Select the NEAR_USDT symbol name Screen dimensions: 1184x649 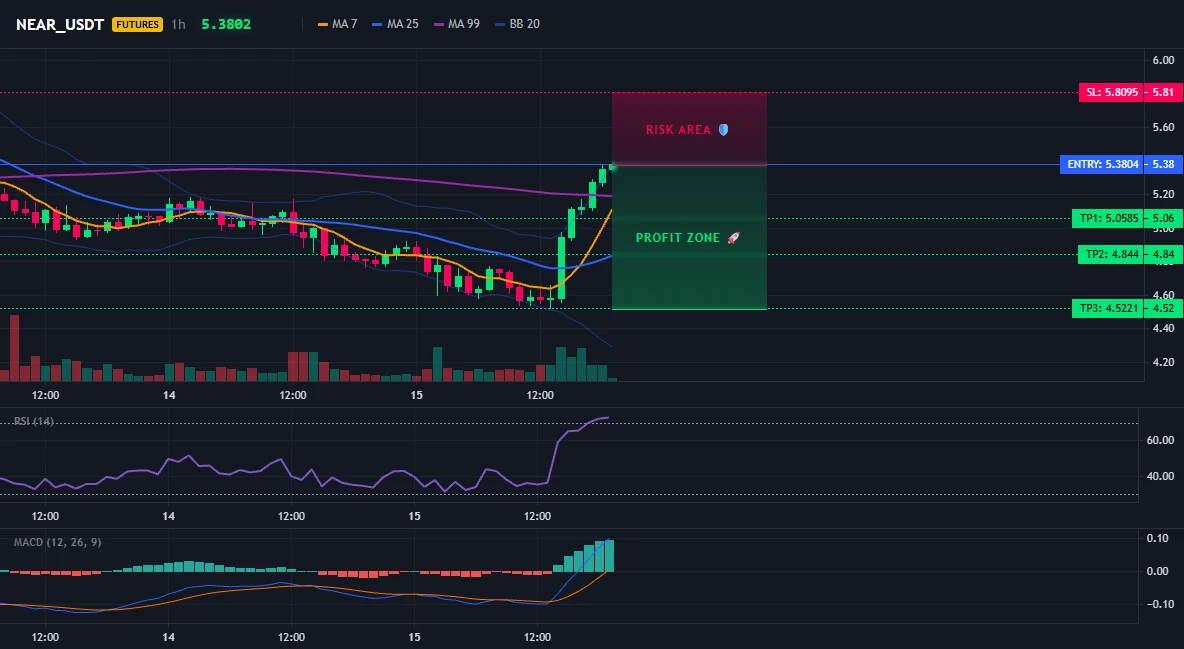(x=60, y=24)
